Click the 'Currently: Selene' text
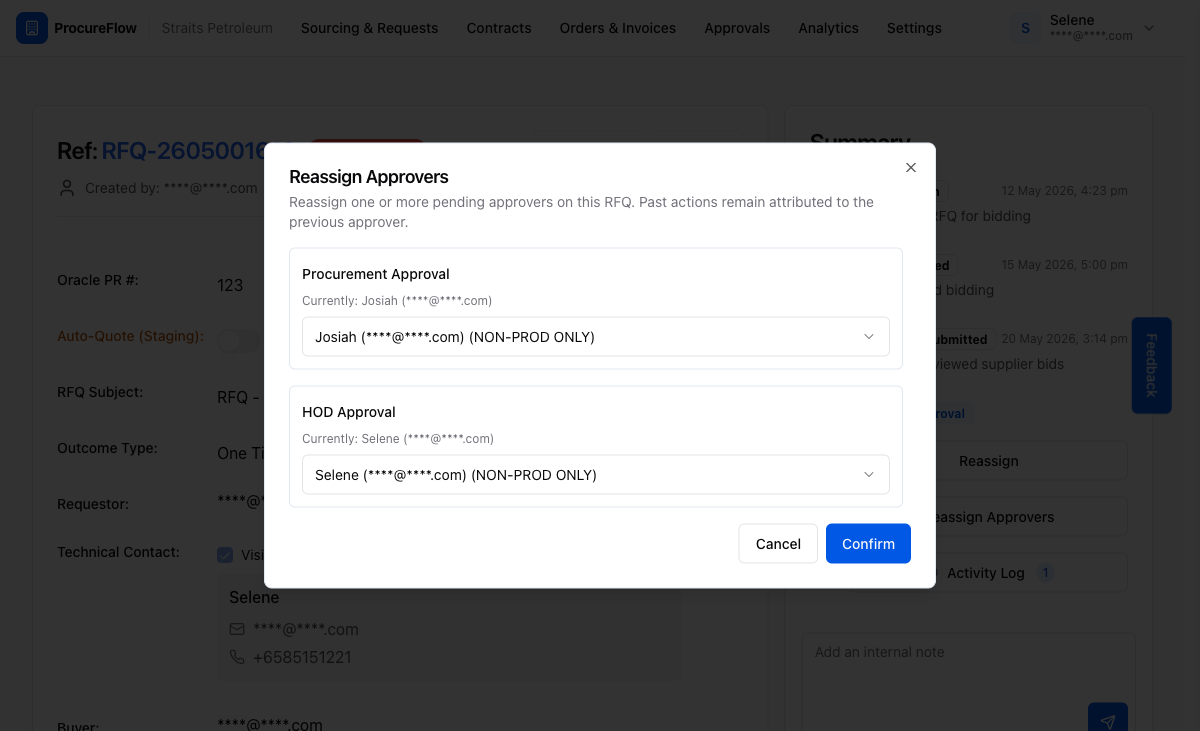Viewport: 1200px width, 731px height. (x=398, y=438)
